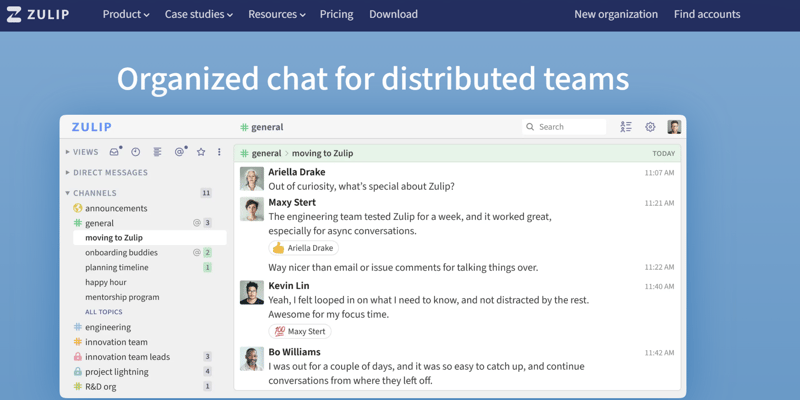The height and width of the screenshot is (400, 800).
Task: Open the combined feed icon
Action: coord(157,152)
